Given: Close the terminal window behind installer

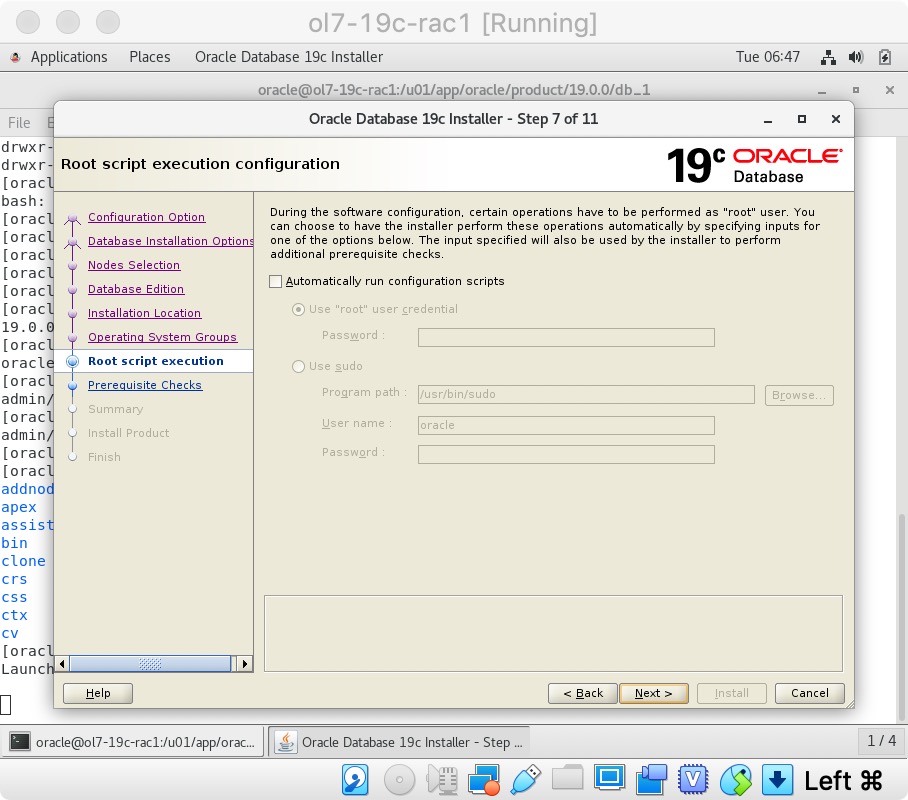Looking at the screenshot, I should [890, 90].
